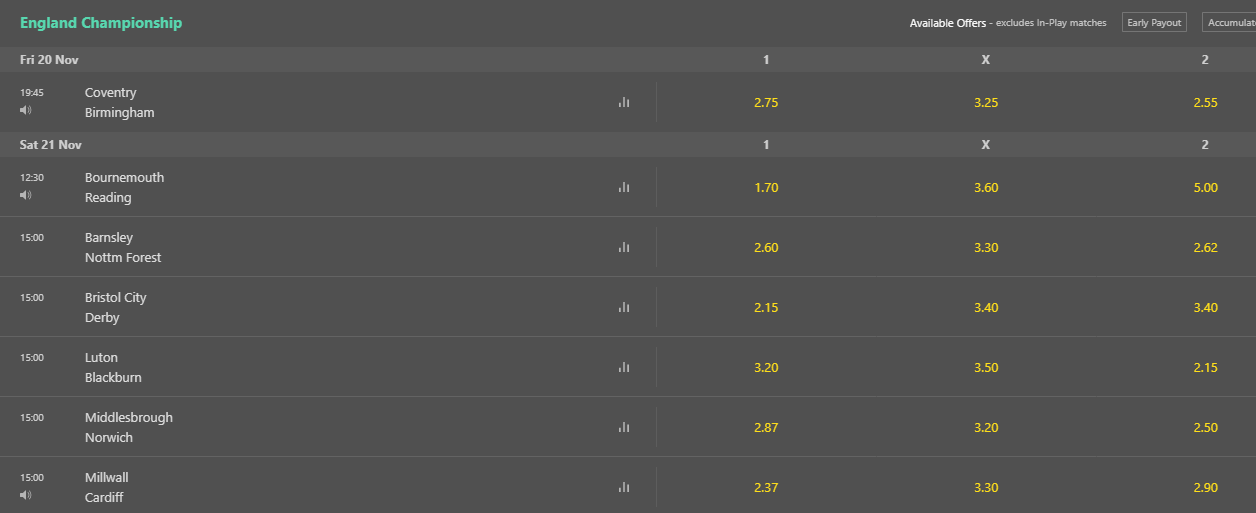Open stats icon for Luton v Blackburn
Viewport: 1256px width, 513px height.
point(624,367)
